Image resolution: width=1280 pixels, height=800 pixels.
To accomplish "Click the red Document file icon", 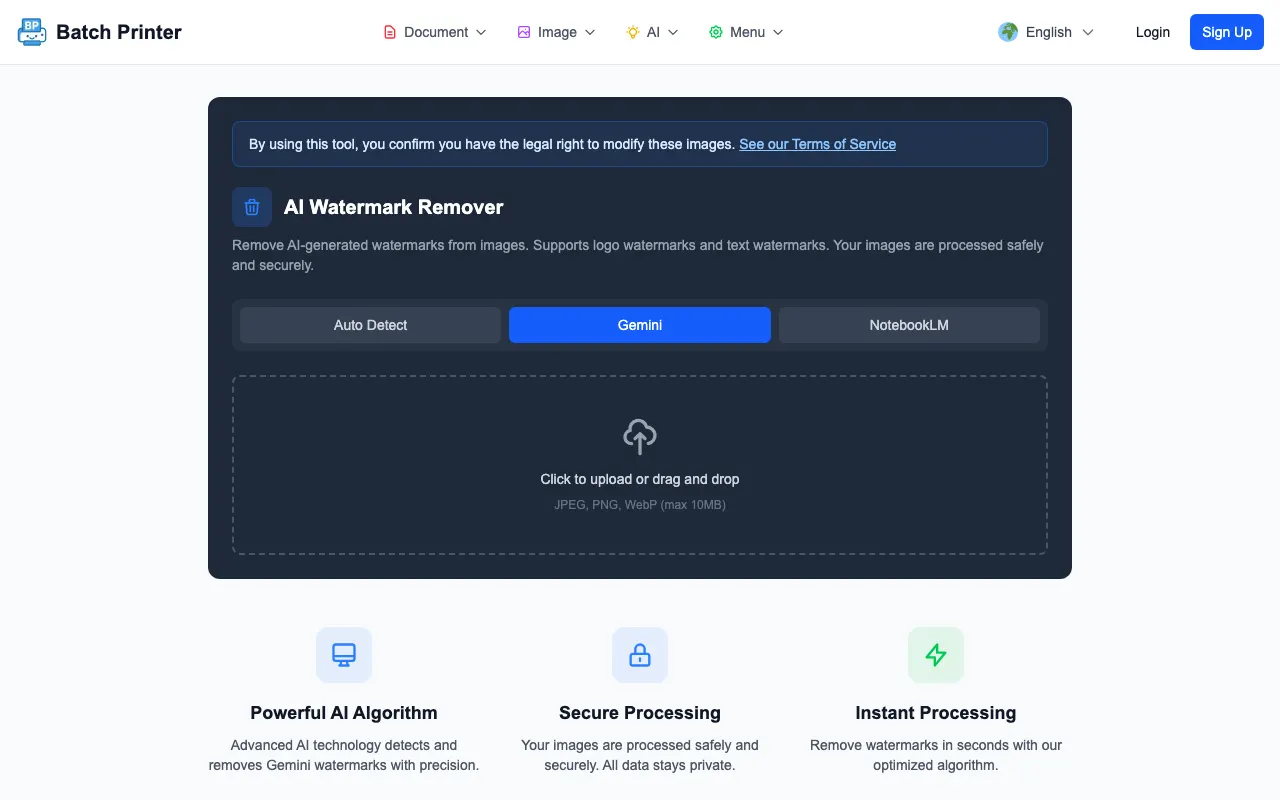I will tap(390, 32).
